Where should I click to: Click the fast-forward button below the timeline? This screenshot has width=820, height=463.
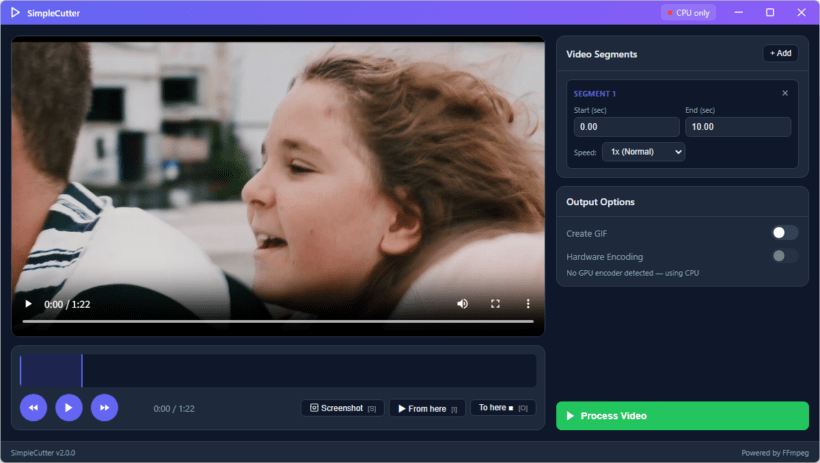104,407
